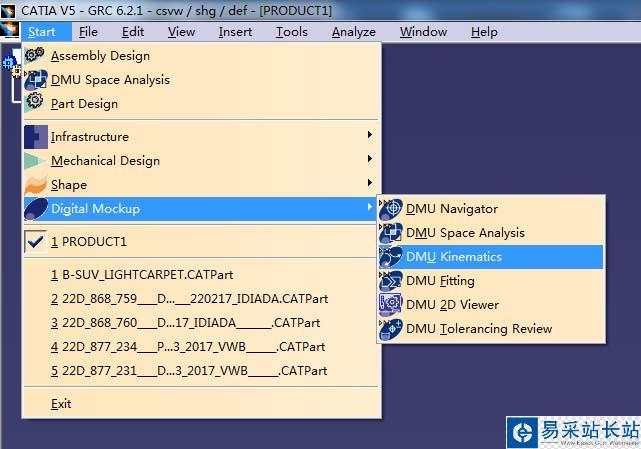The height and width of the screenshot is (449, 641).
Task: Open the Tools menu
Action: point(292,32)
